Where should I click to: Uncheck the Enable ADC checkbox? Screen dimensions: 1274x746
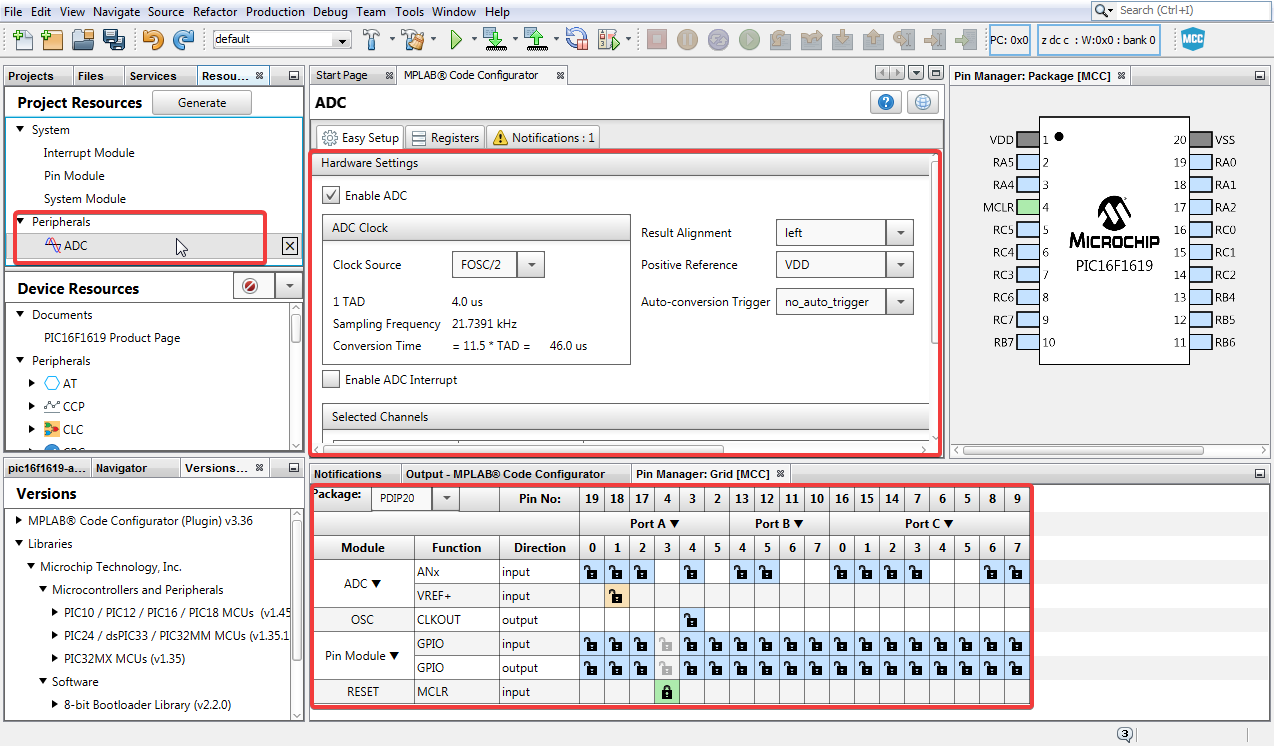331,195
